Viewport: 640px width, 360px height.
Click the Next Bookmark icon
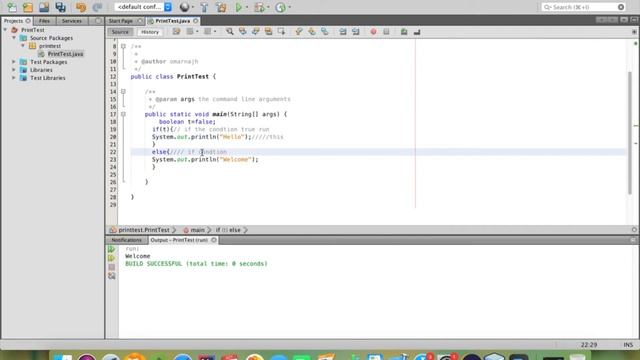312,32
